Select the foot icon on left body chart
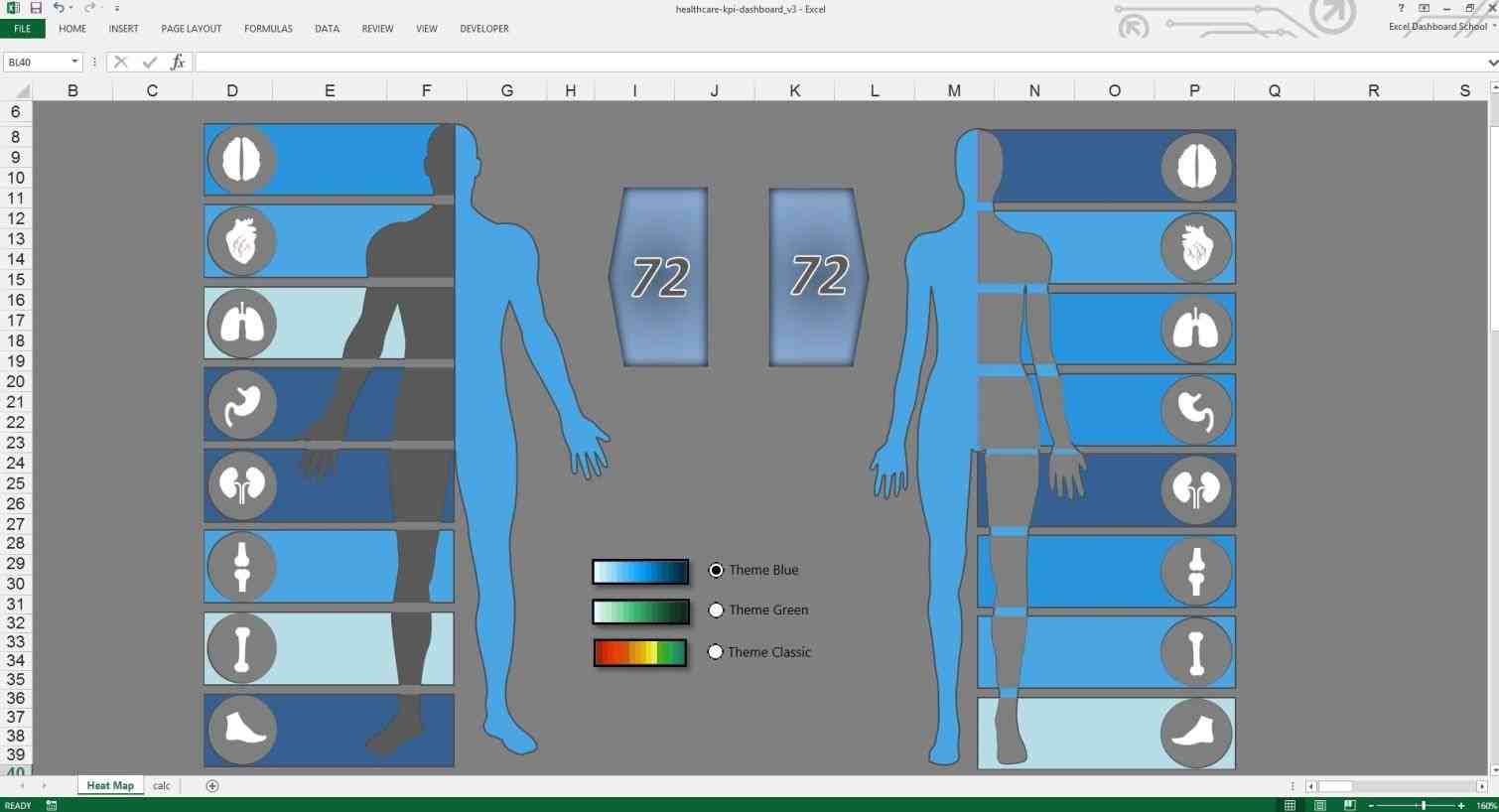The image size is (1499, 812). tap(241, 730)
